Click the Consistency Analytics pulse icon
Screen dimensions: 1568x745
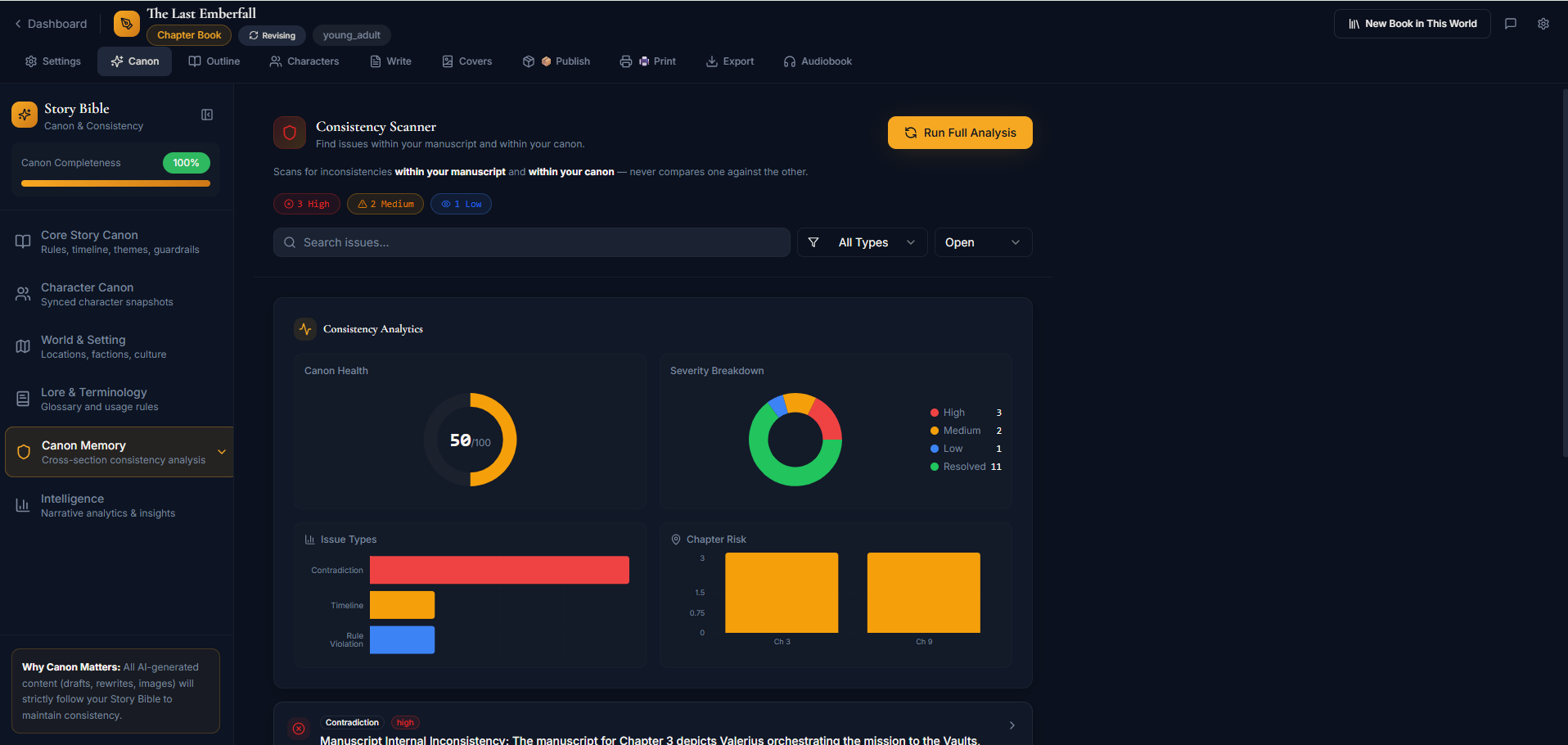pos(305,329)
